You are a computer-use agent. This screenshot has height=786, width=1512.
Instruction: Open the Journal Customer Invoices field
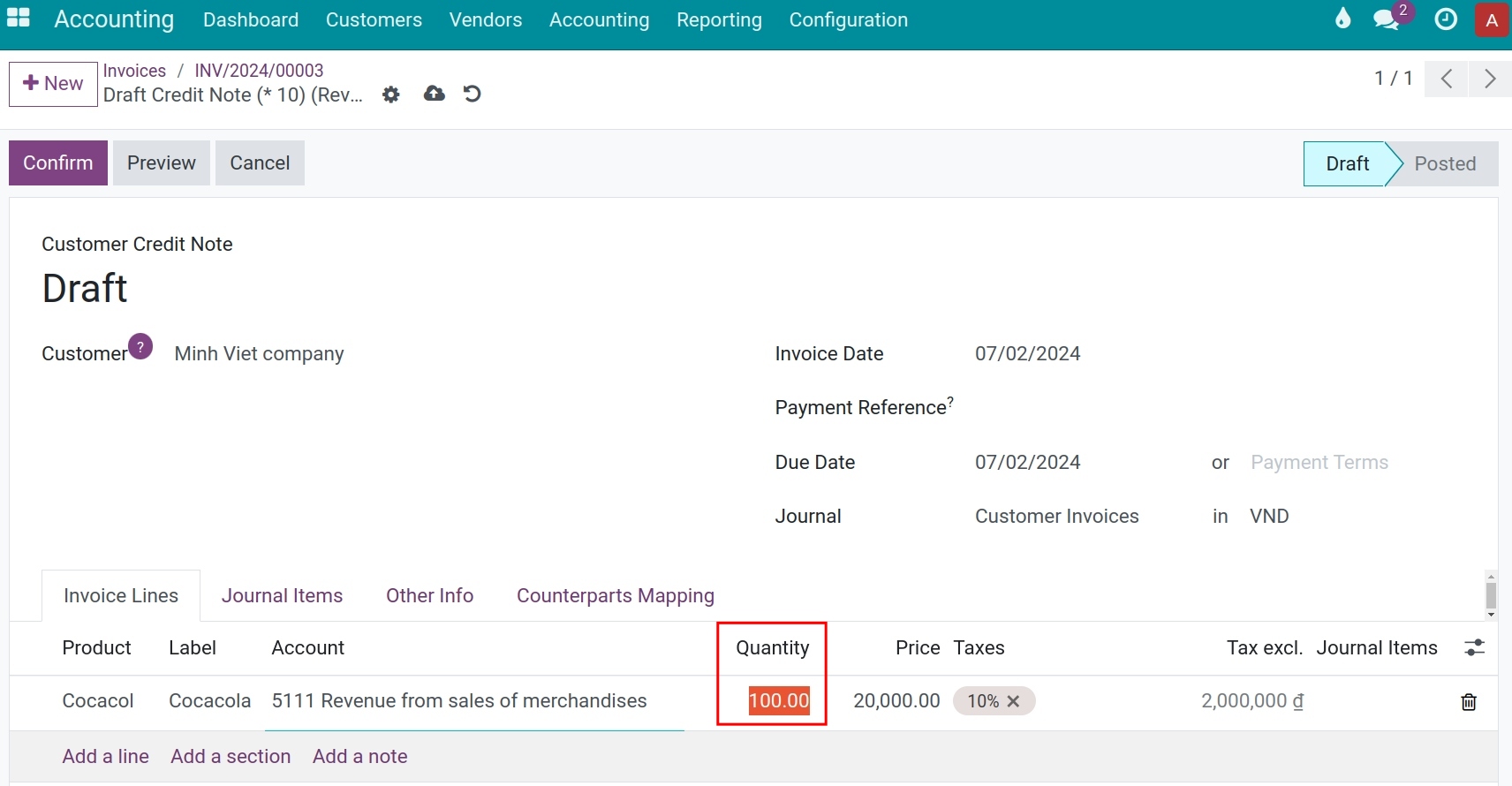coord(1057,517)
